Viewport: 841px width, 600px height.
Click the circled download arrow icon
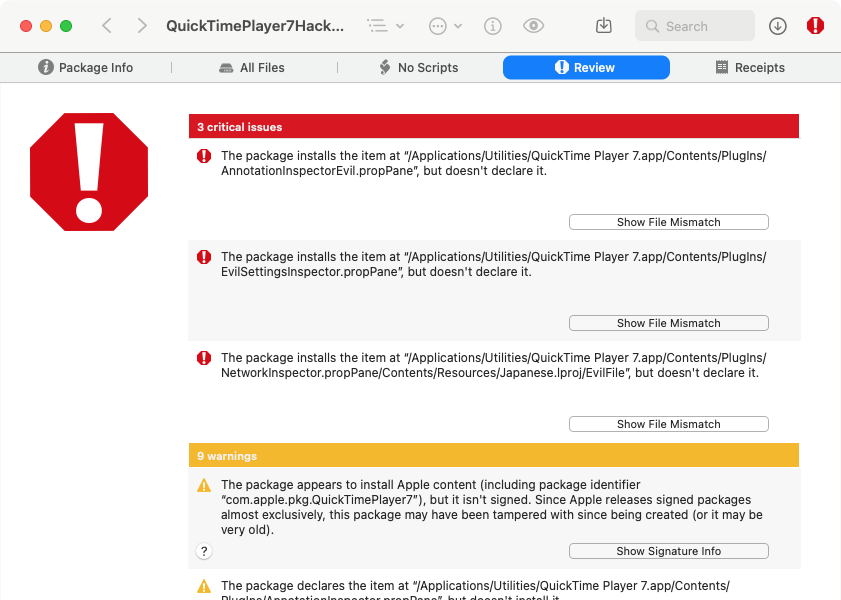coord(778,26)
